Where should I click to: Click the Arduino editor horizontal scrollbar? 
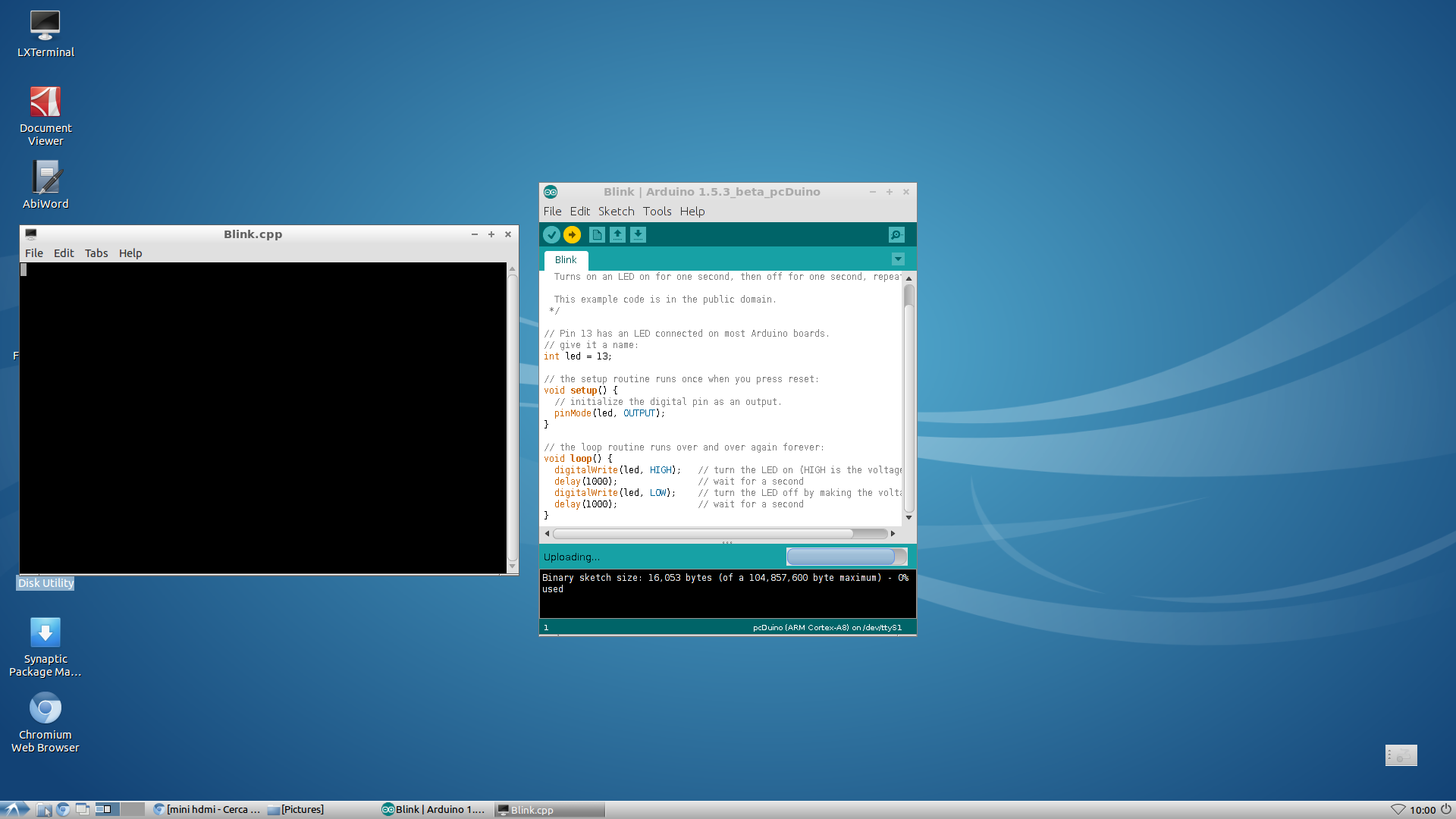(720, 534)
